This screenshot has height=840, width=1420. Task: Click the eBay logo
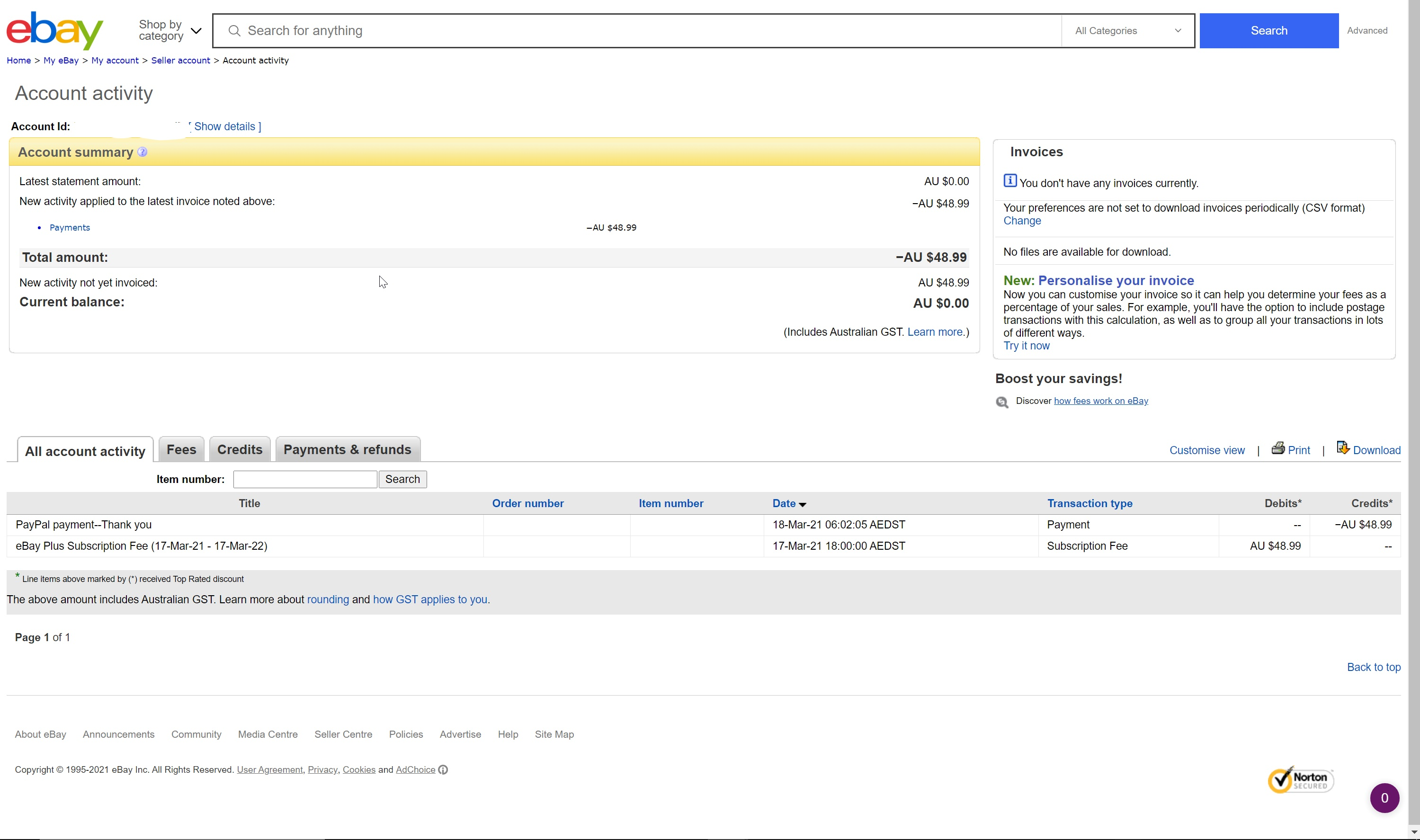click(55, 31)
